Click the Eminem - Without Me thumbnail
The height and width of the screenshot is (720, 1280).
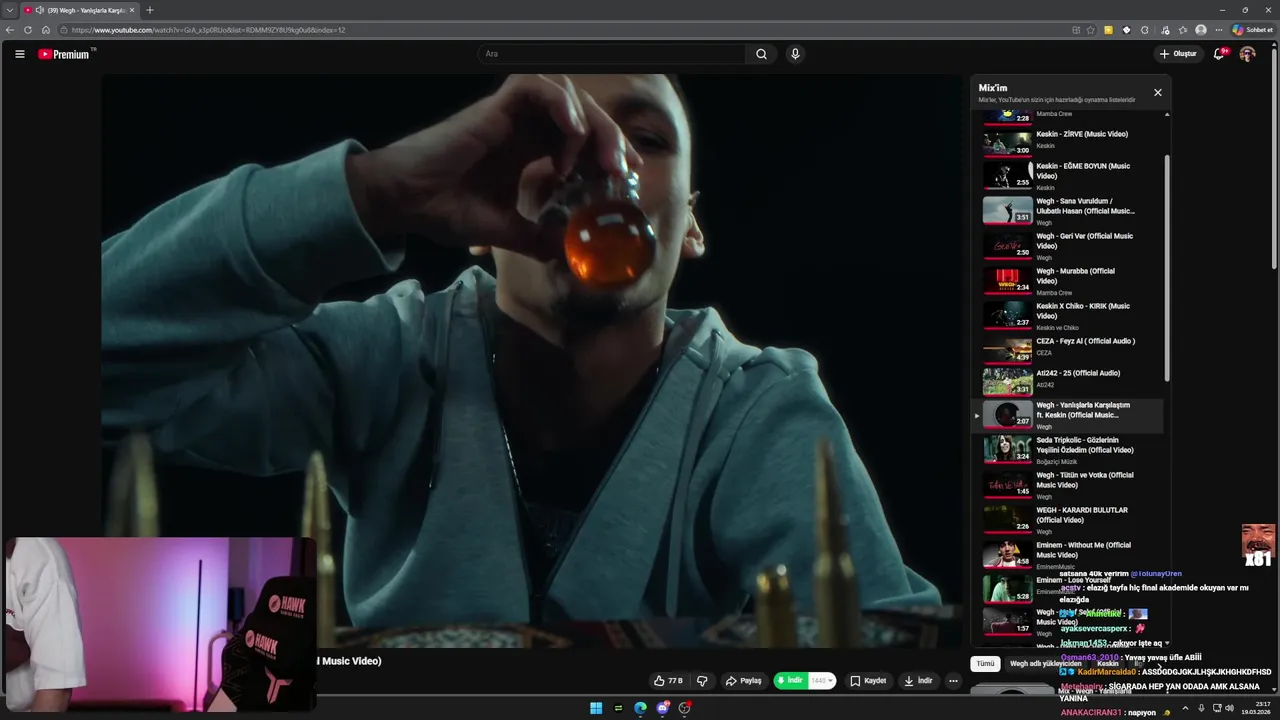[x=1007, y=554]
